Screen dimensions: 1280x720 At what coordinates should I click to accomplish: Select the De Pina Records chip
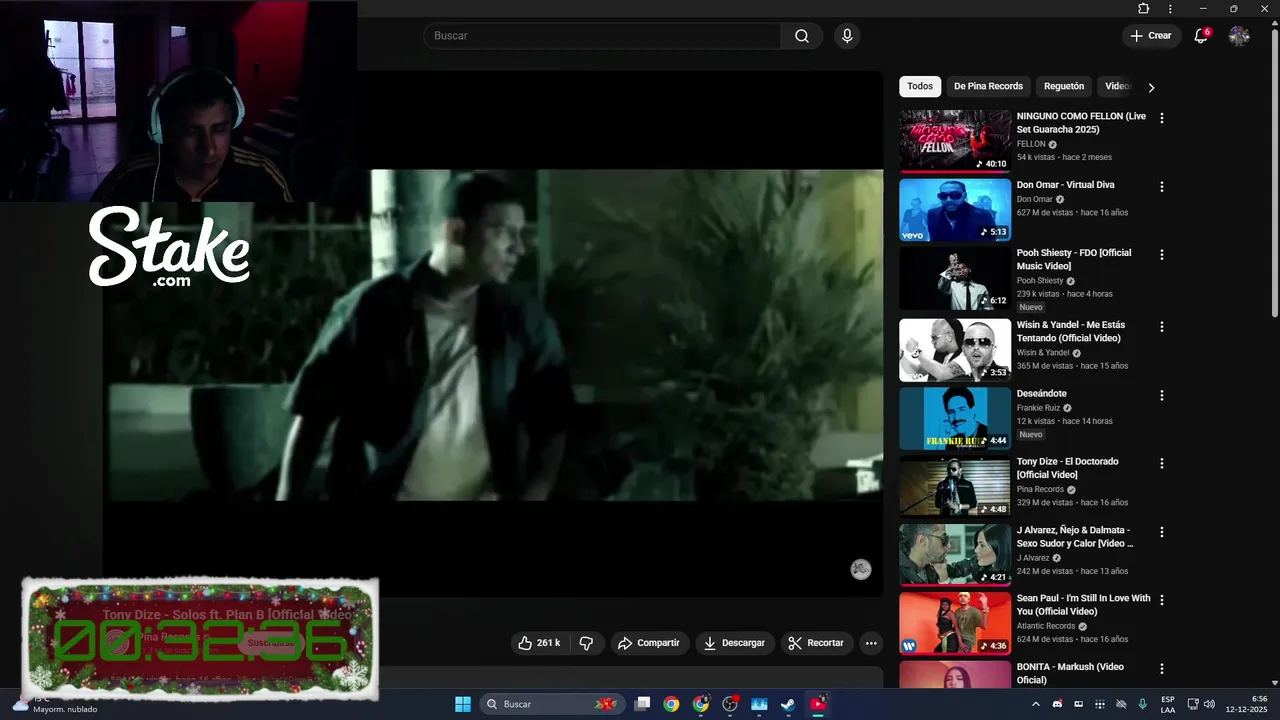[988, 86]
